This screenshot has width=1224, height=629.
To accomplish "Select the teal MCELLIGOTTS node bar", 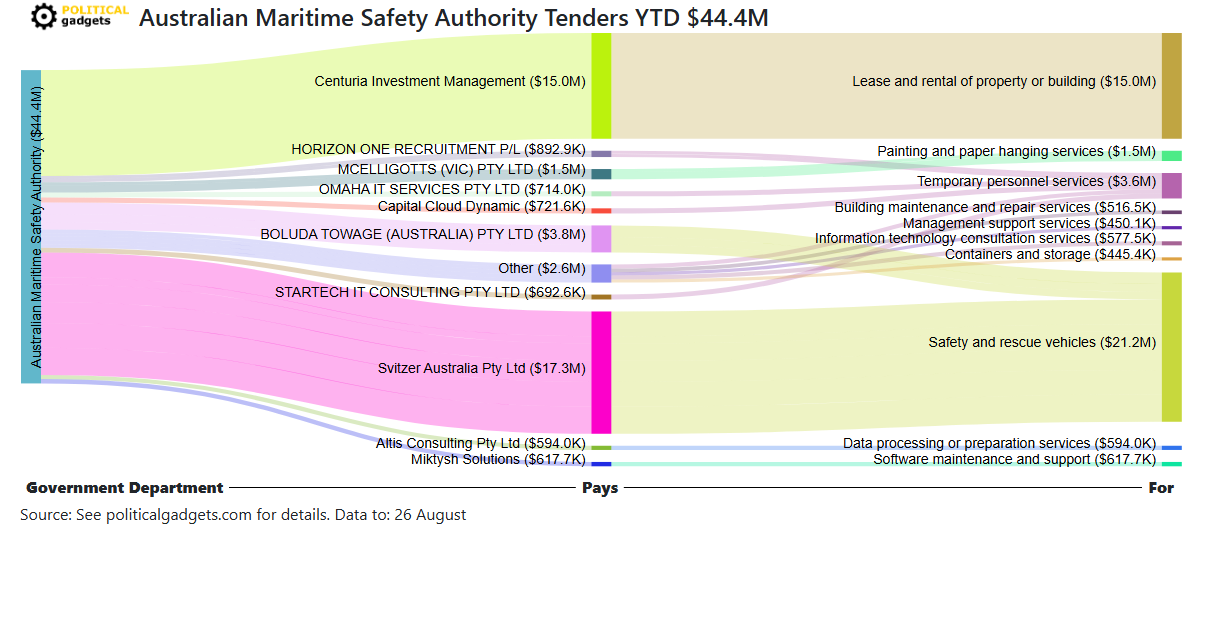I will [601, 174].
